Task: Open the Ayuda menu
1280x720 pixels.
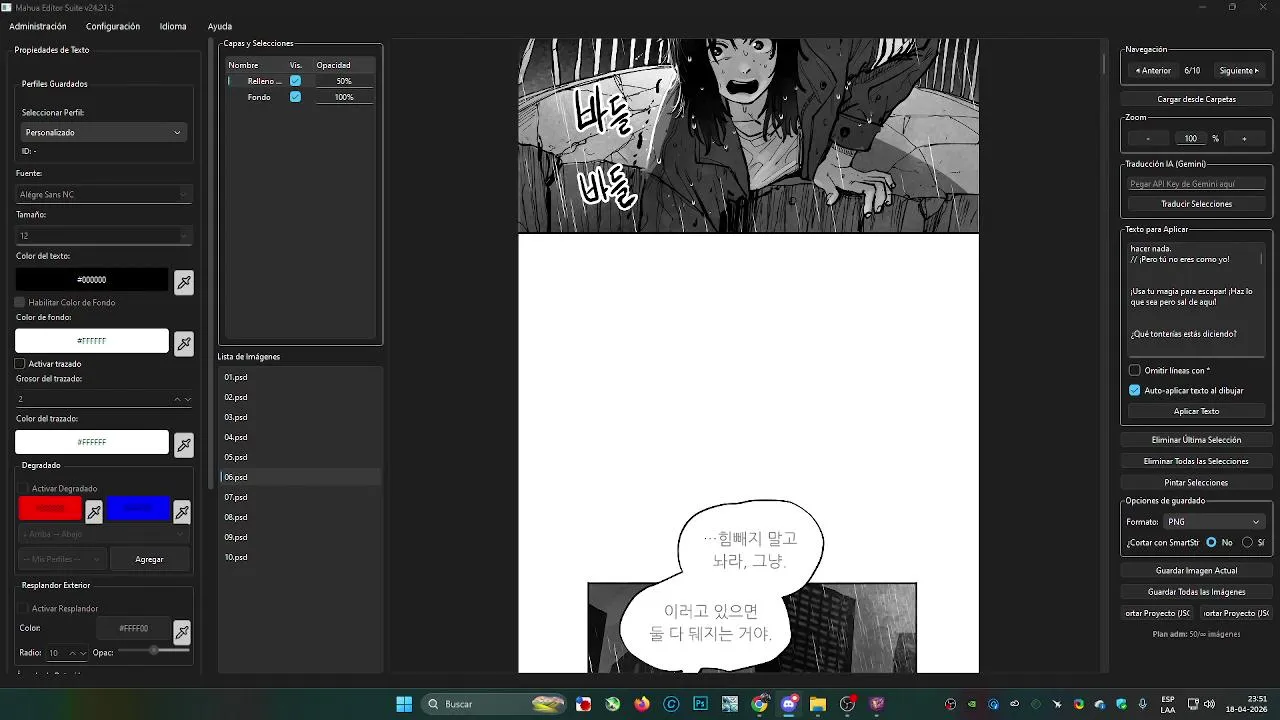Action: [x=220, y=26]
